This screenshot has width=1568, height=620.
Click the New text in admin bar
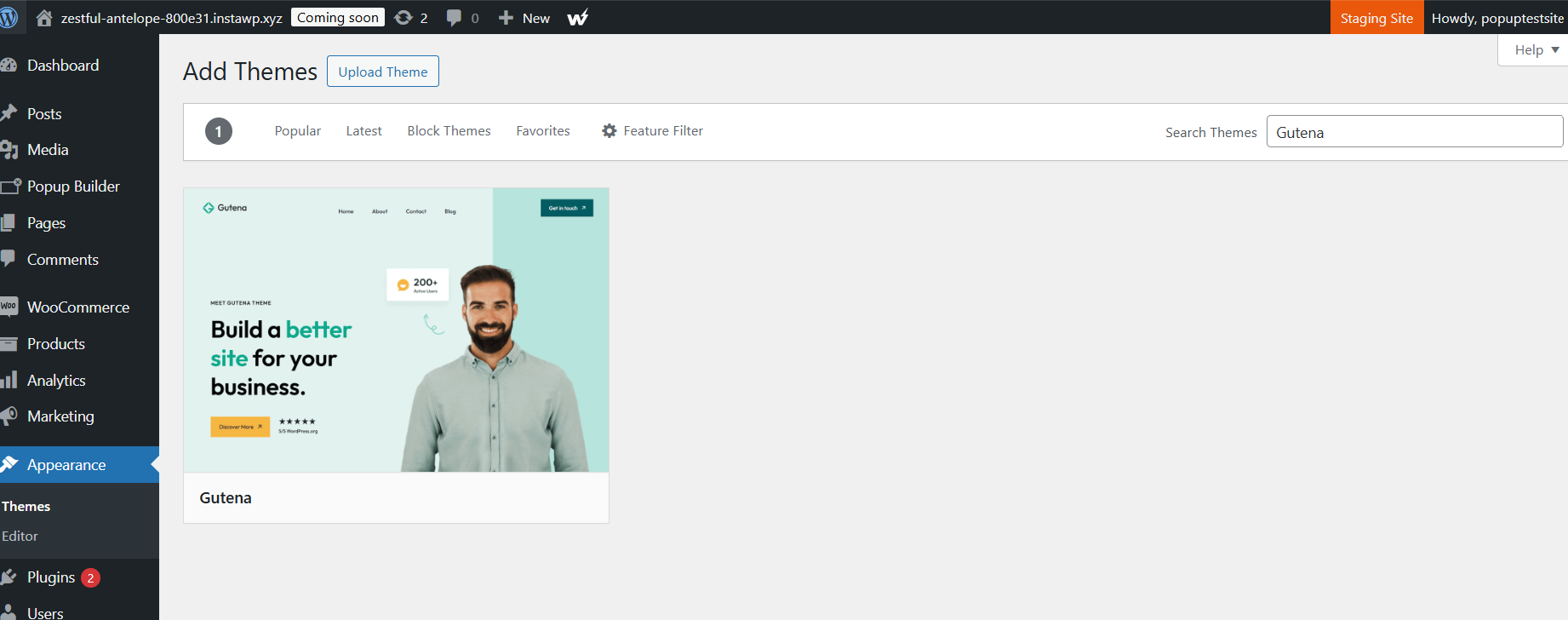[536, 18]
